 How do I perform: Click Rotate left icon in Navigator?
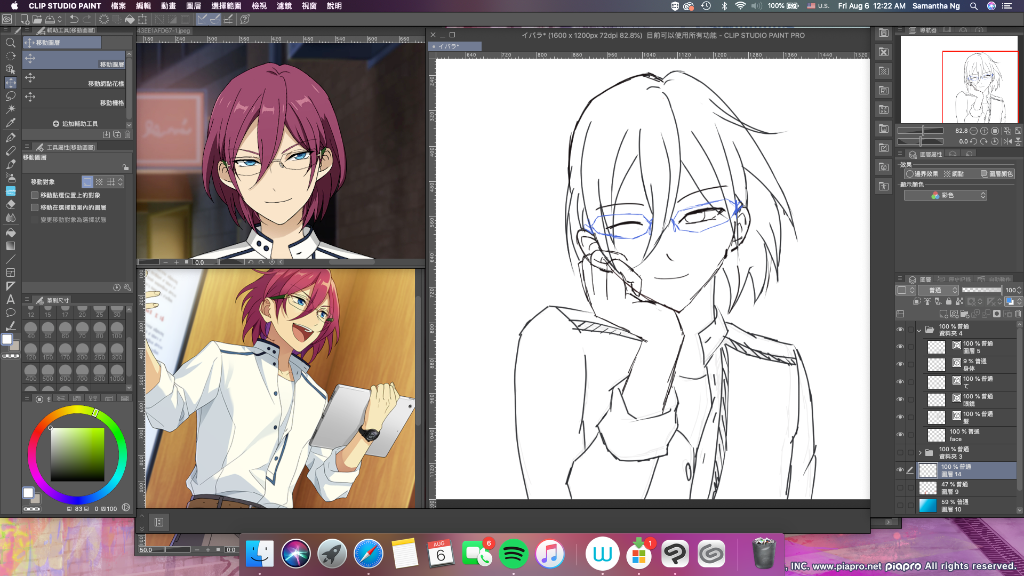click(x=973, y=140)
